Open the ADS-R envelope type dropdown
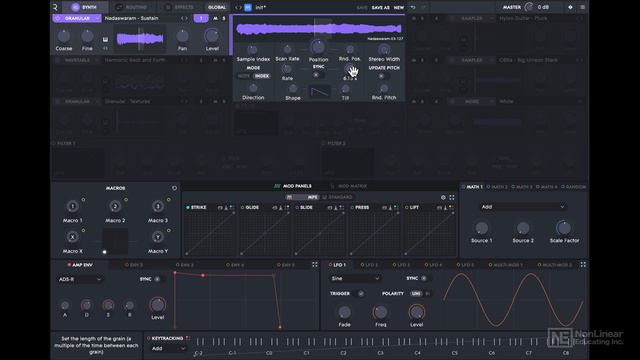This screenshot has height=360, width=640. 80,279
